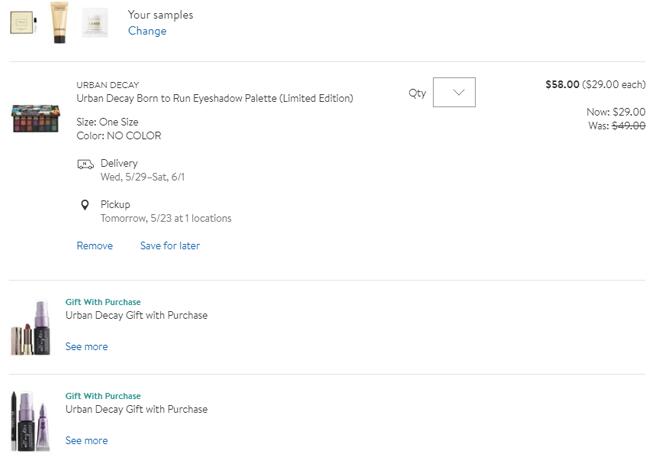The height and width of the screenshot is (472, 650).
Task: Click the Change samples link
Action: click(147, 31)
